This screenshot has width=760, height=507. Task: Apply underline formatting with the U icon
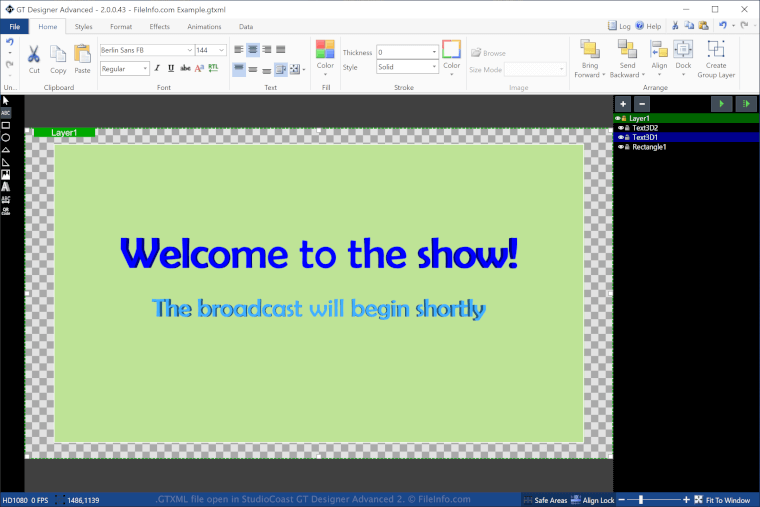point(171,68)
